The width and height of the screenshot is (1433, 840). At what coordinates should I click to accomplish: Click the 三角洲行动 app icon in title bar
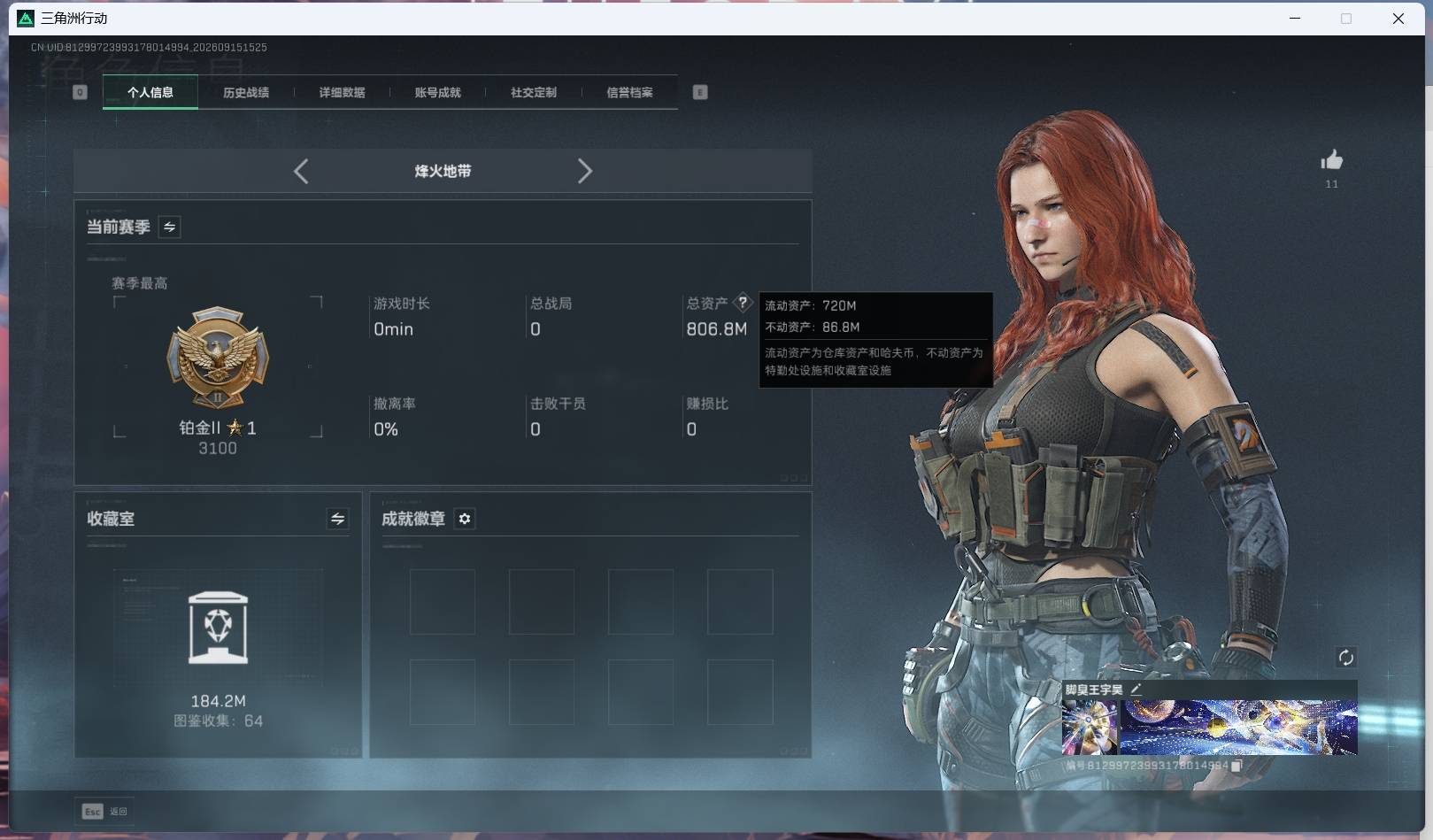[26, 19]
